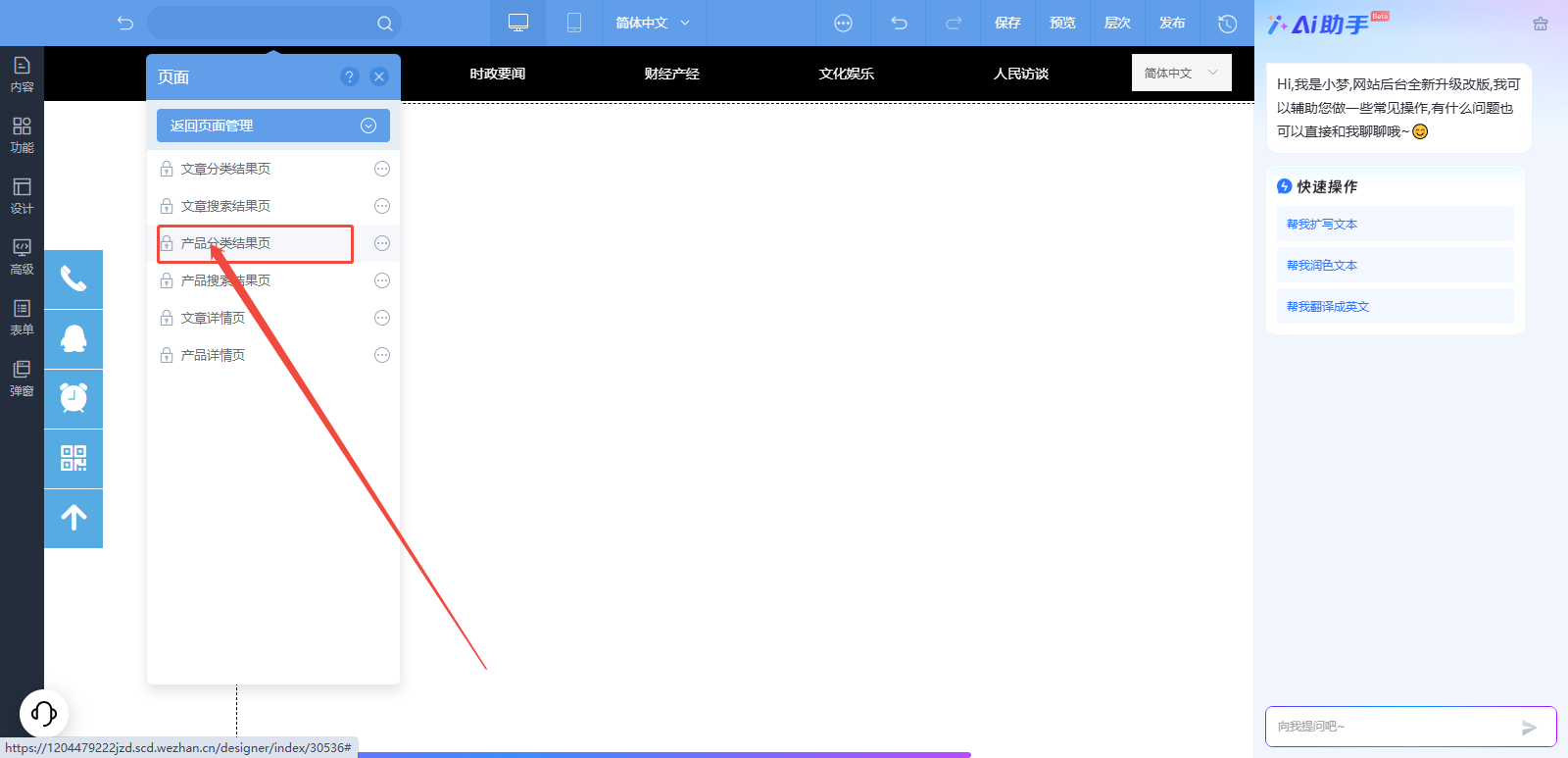This screenshot has height=758, width=1568.
Task: Open options for 产品分类结果页
Action: point(382,243)
